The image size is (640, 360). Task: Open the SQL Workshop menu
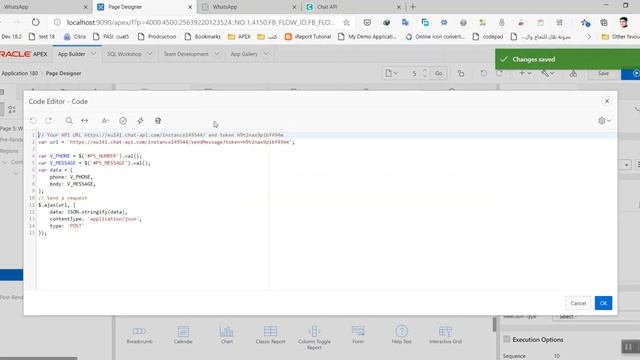tap(124, 54)
